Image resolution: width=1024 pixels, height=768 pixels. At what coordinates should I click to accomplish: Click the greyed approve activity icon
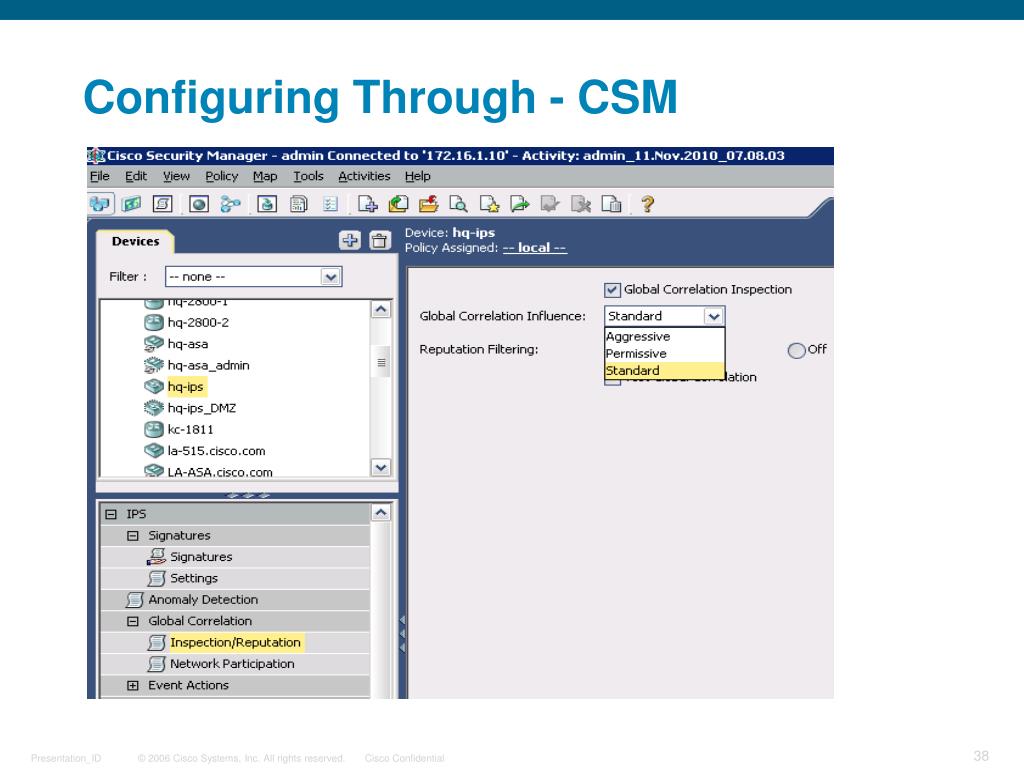click(550, 204)
